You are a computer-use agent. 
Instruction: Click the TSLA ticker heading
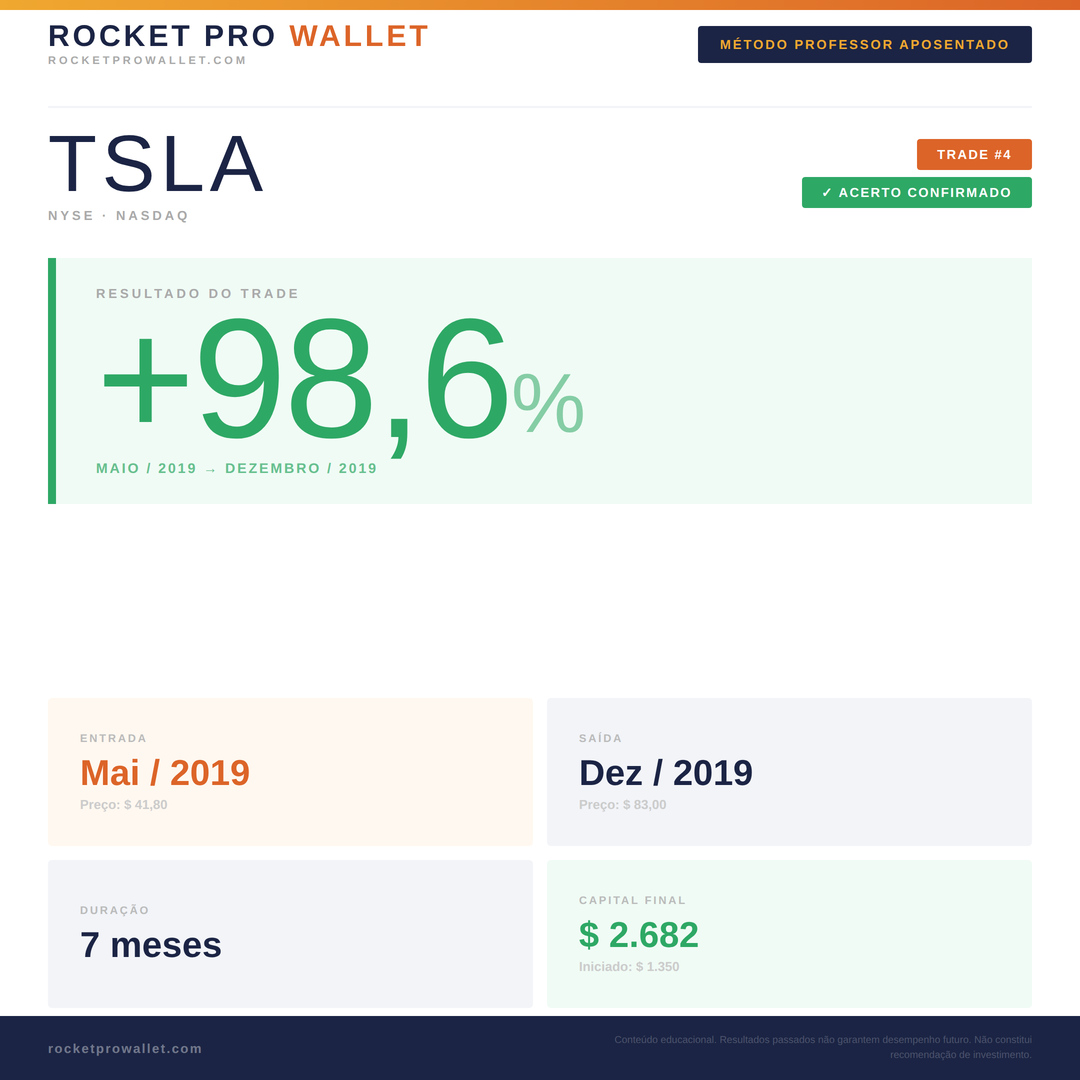[x=157, y=164]
